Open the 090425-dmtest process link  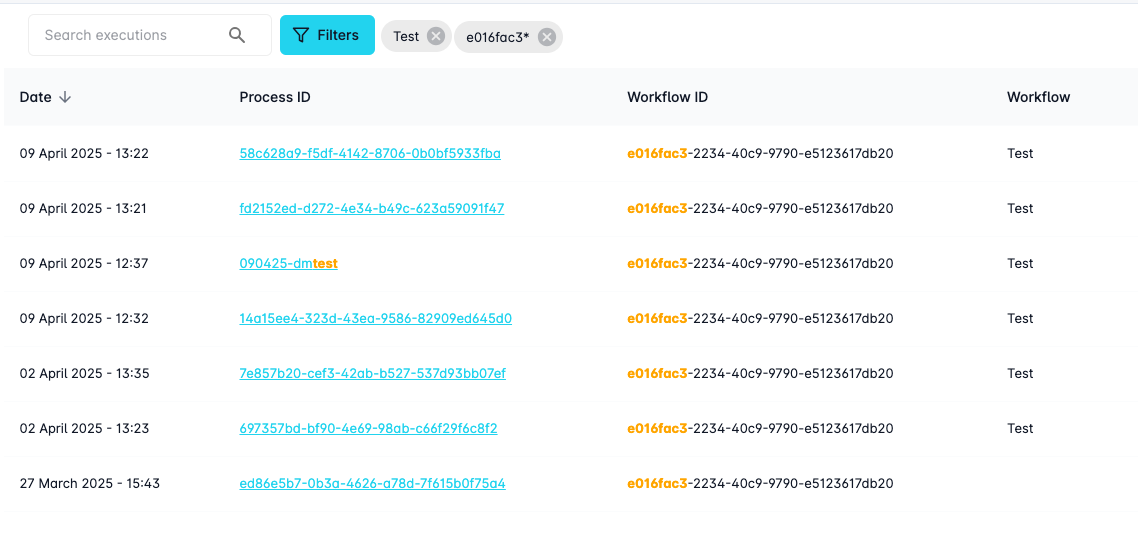288,263
